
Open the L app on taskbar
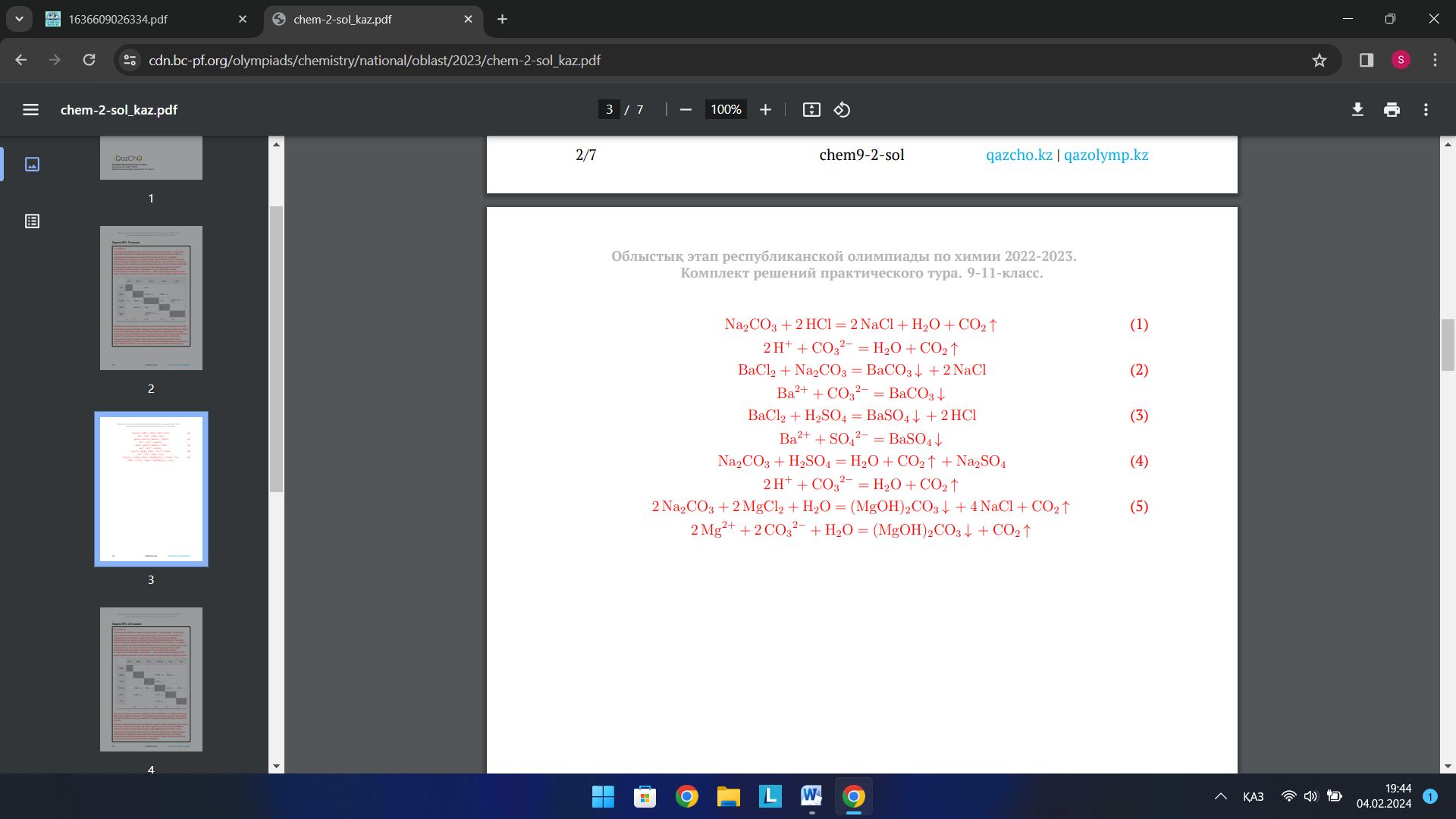pos(770,796)
